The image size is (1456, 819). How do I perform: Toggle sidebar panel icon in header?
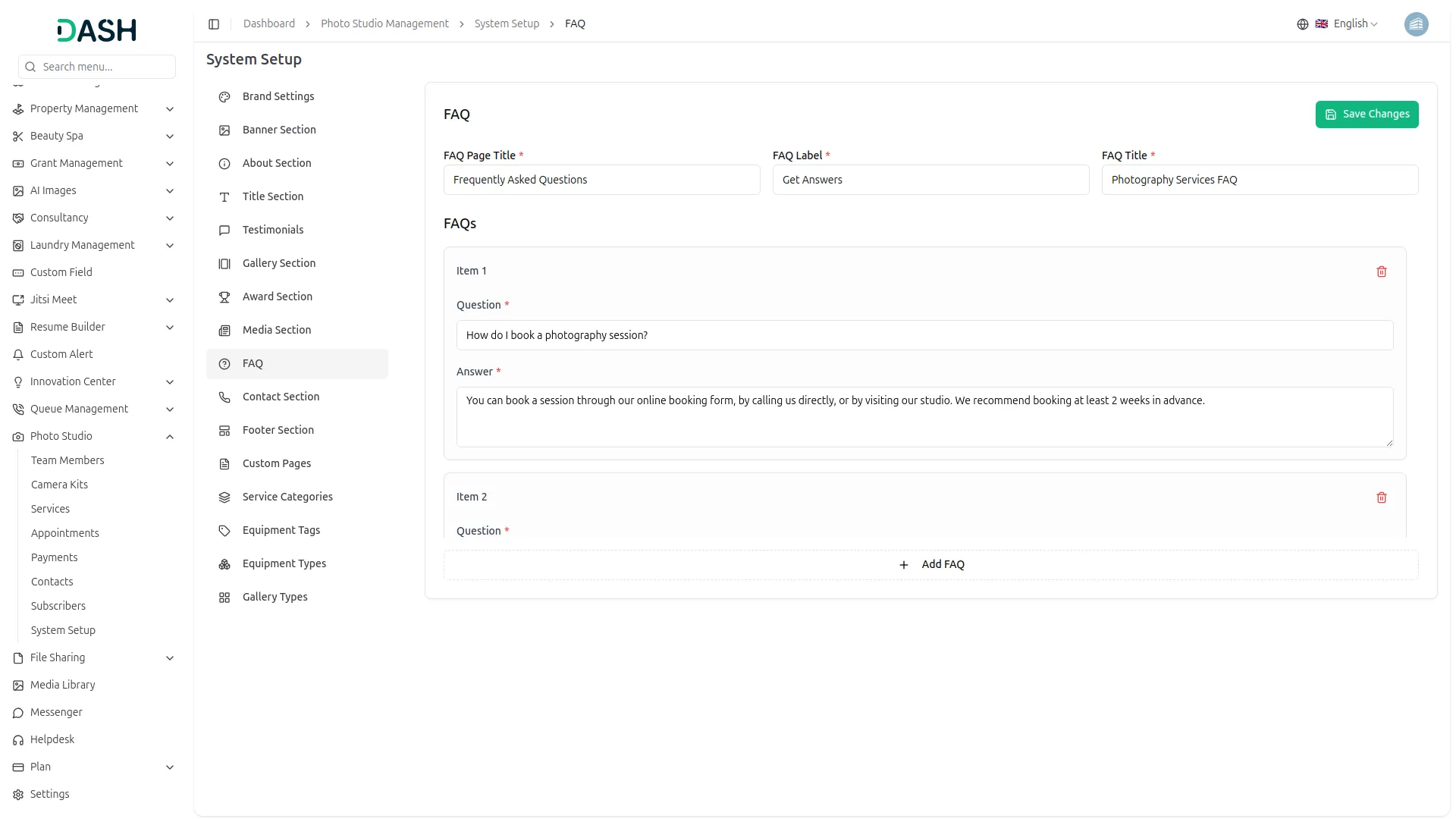pyautogui.click(x=214, y=24)
